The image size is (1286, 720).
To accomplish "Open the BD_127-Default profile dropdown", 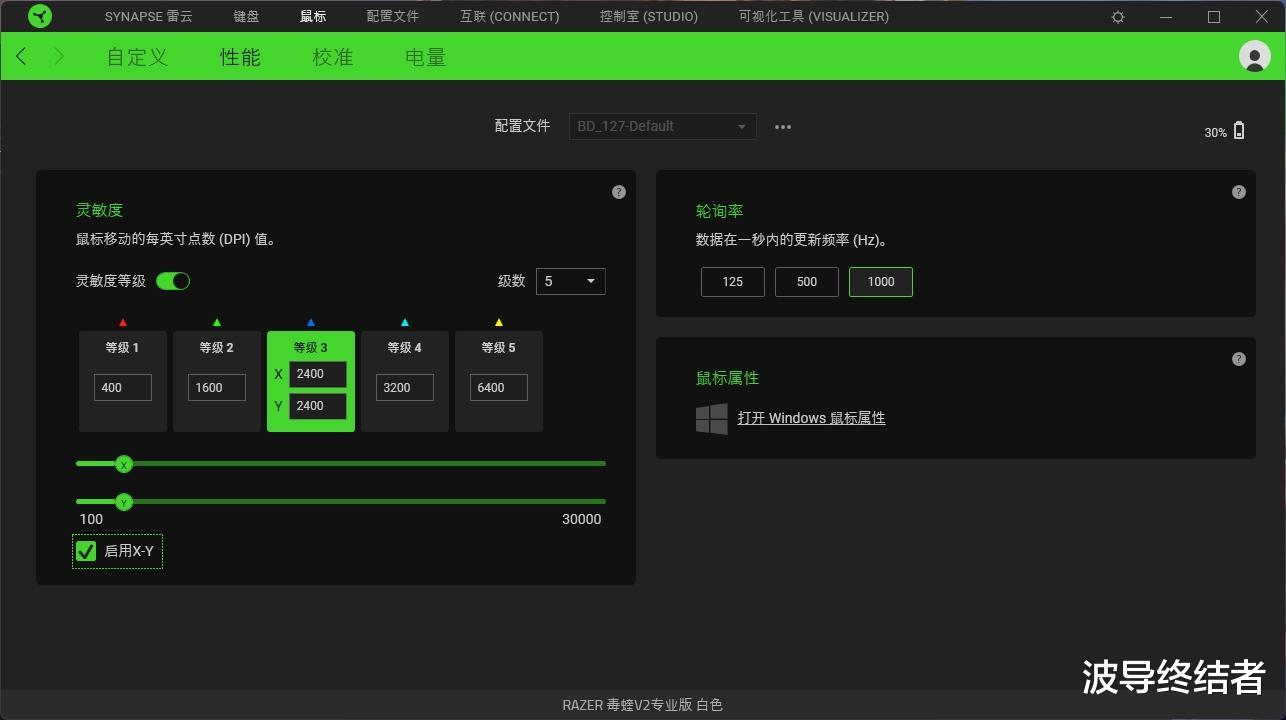I will 661,126.
